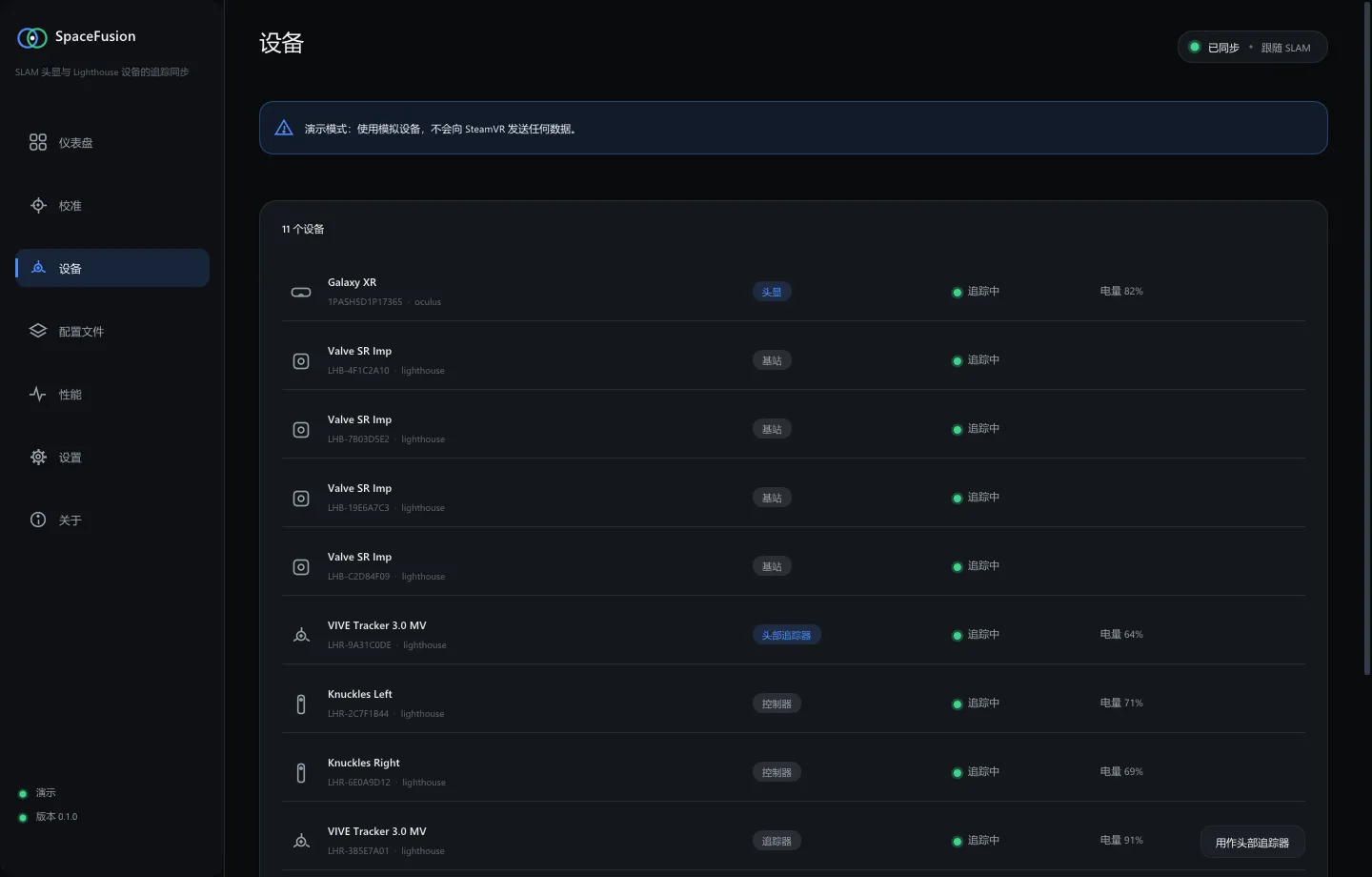
Task: Click the 电量 82% battery reading
Action: 1121,292
